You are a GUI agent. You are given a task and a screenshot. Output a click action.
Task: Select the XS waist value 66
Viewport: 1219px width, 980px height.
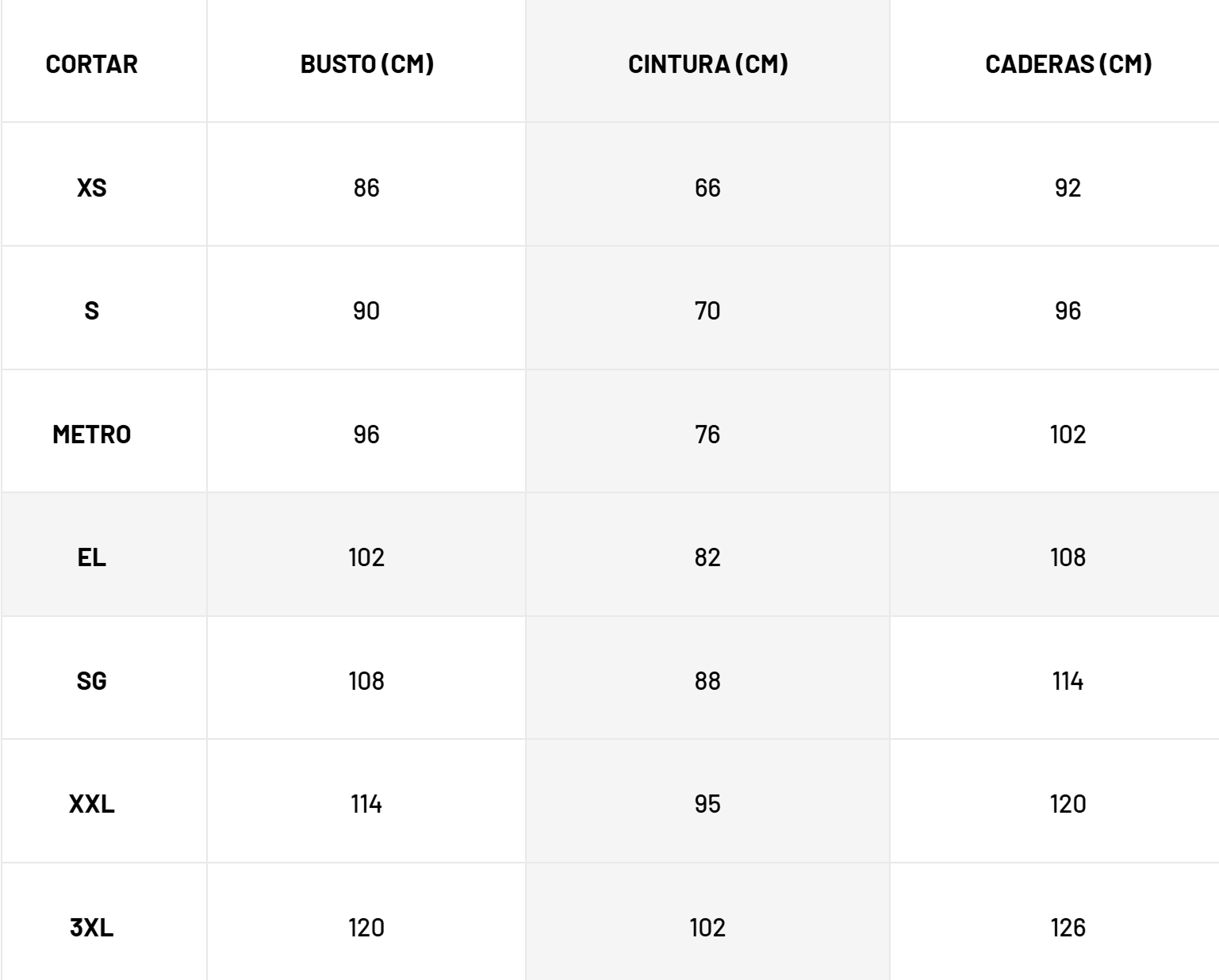pyautogui.click(x=707, y=188)
